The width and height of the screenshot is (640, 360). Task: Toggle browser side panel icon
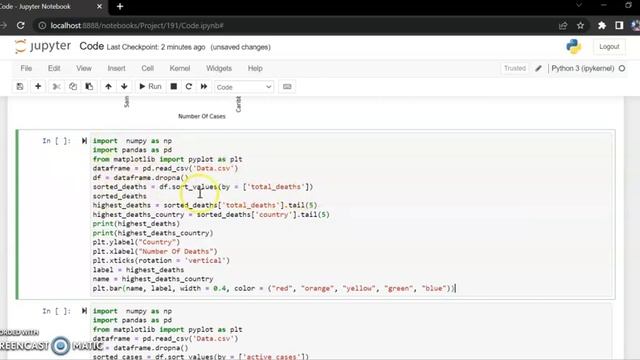(x=619, y=26)
